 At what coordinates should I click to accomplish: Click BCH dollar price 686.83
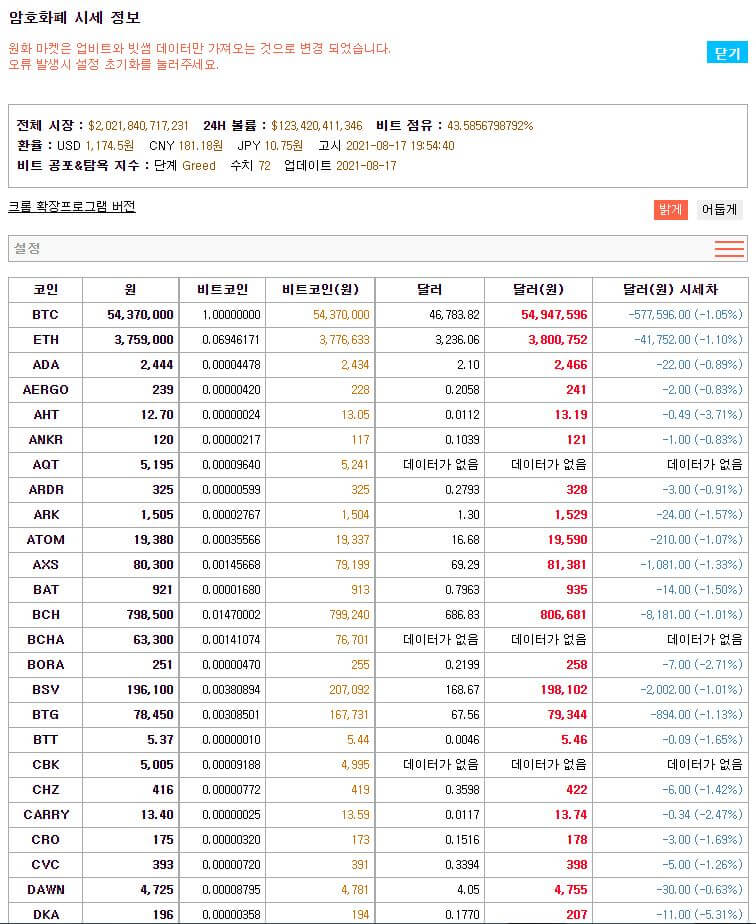click(x=462, y=615)
